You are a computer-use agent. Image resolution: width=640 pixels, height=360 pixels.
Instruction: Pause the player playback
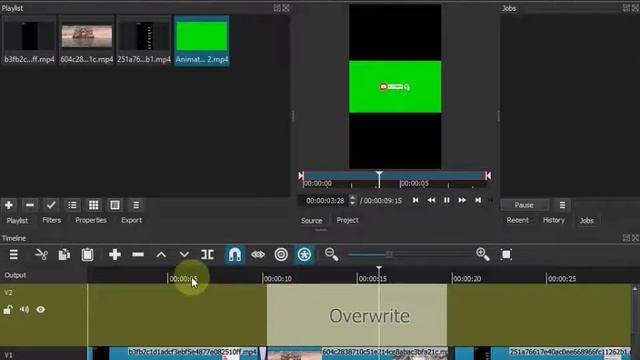(447, 200)
